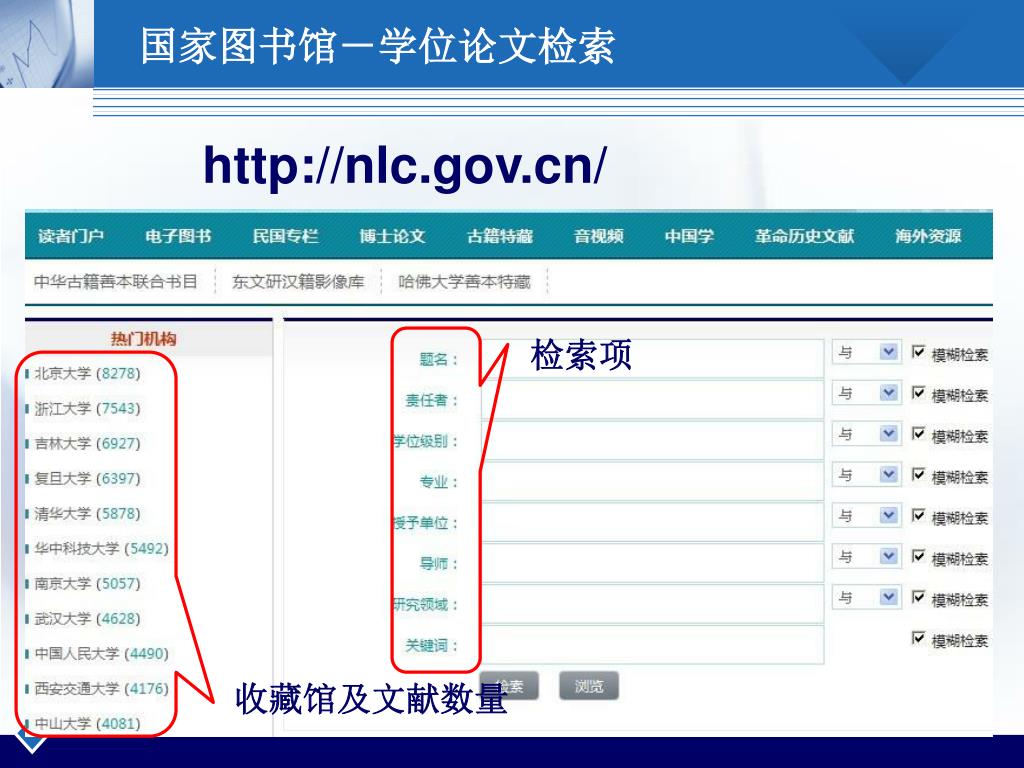Toggle 模糊检索 checkbox in 题名 row
This screenshot has height=768, width=1024.
click(x=919, y=352)
